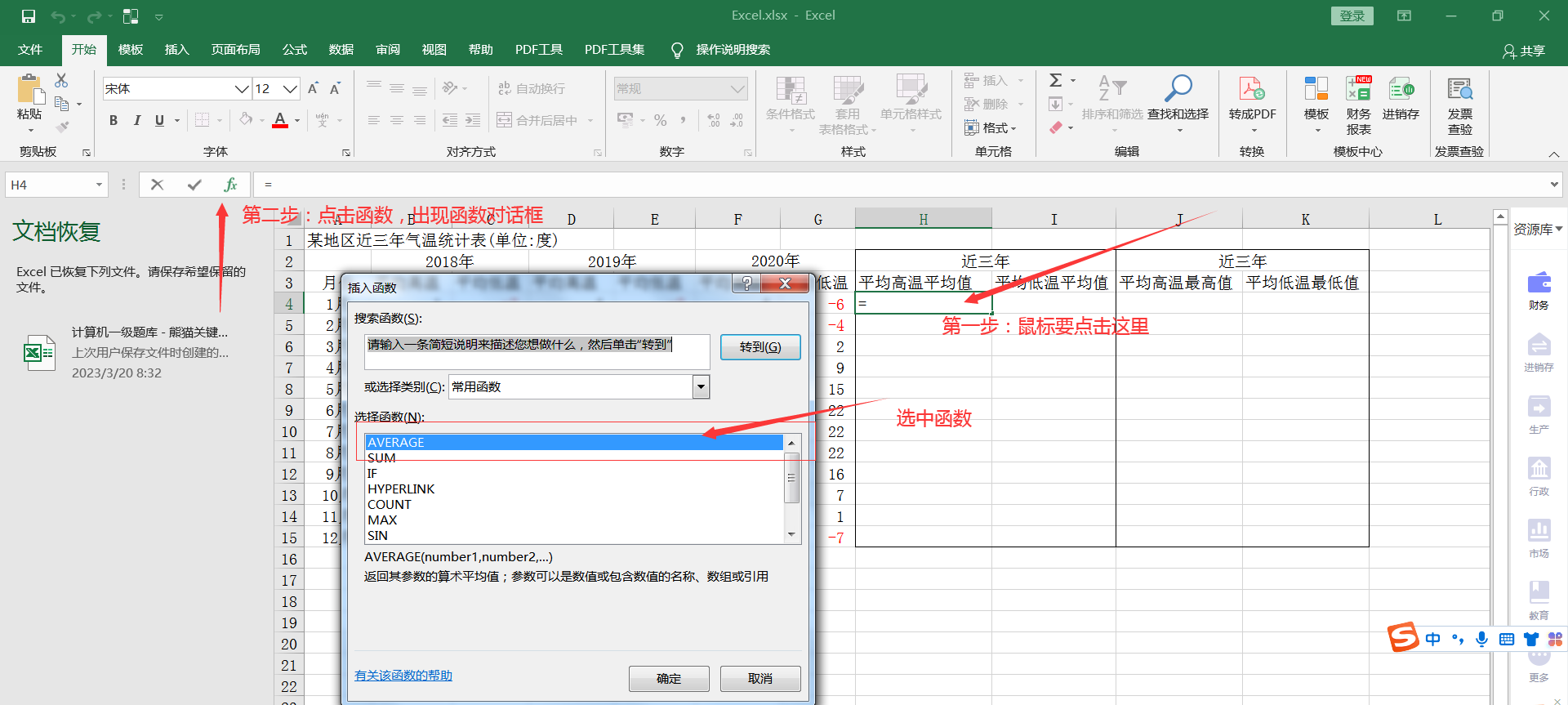Click 转到(G) button in dialog
Viewport: 1568px width, 705px height.
(x=760, y=347)
